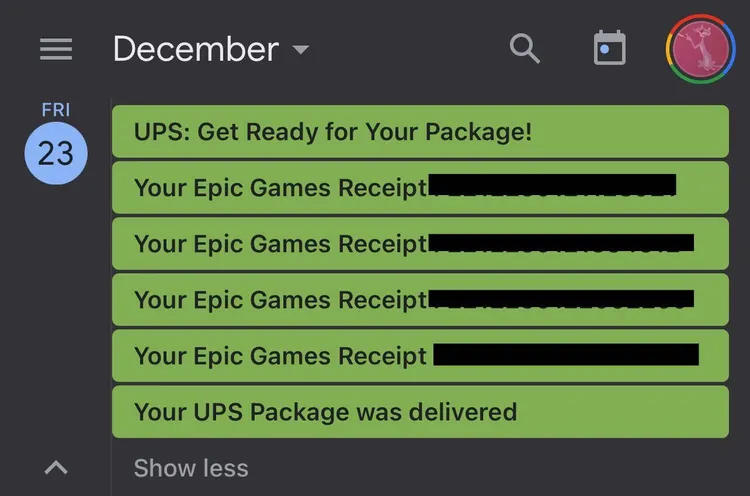Open the account profile avatar

pos(701,49)
